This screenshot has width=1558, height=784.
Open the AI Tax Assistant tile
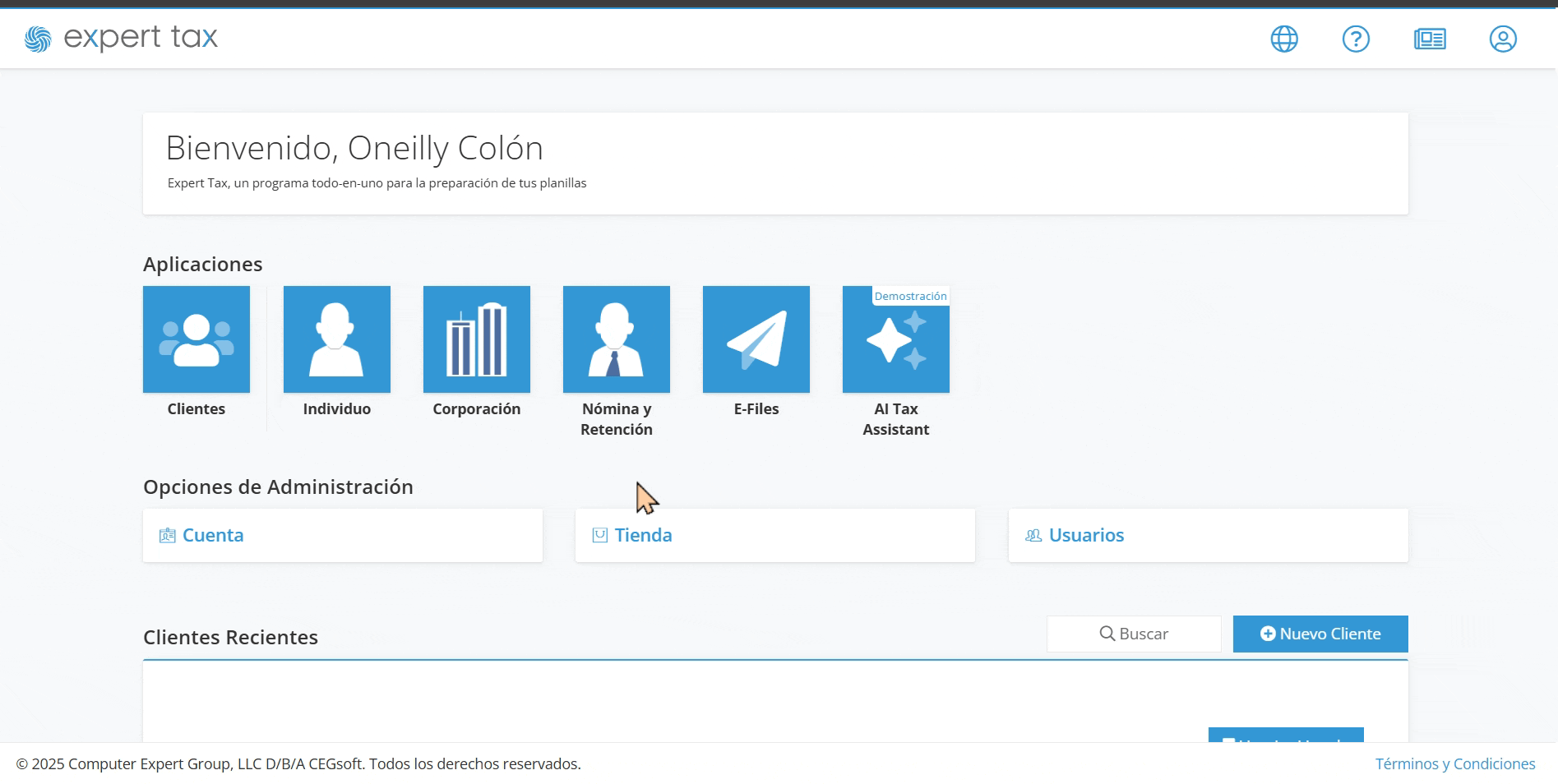click(896, 339)
